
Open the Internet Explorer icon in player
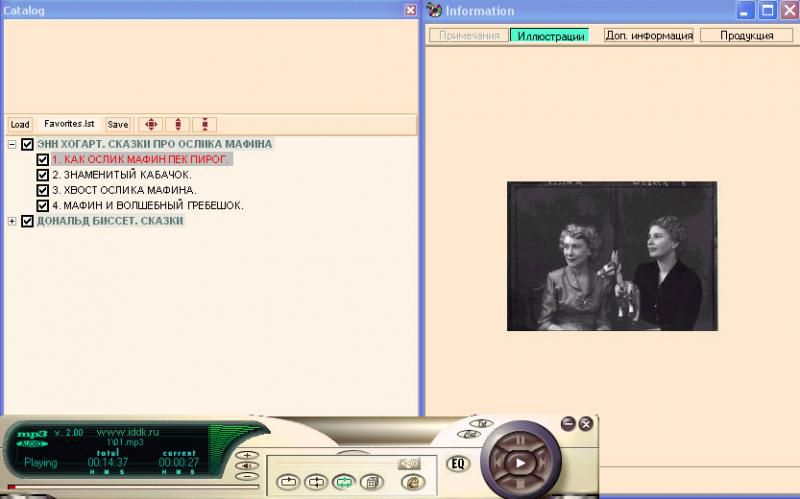(x=411, y=482)
